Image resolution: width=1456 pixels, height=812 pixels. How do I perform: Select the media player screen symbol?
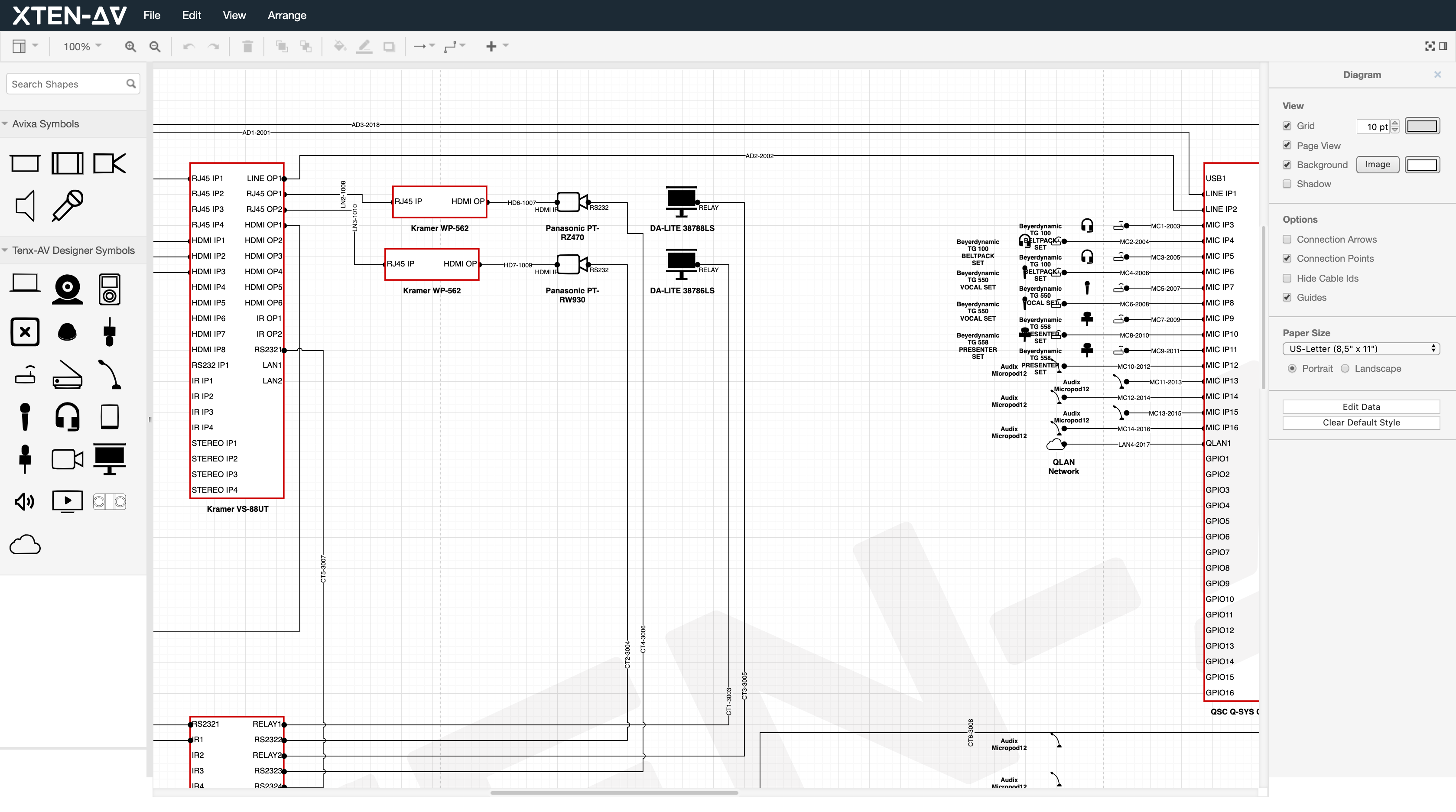(67, 501)
